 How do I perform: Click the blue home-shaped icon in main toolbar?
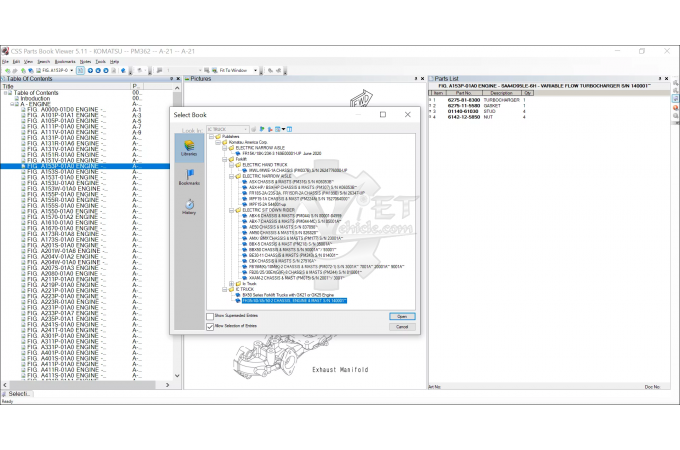point(123,70)
